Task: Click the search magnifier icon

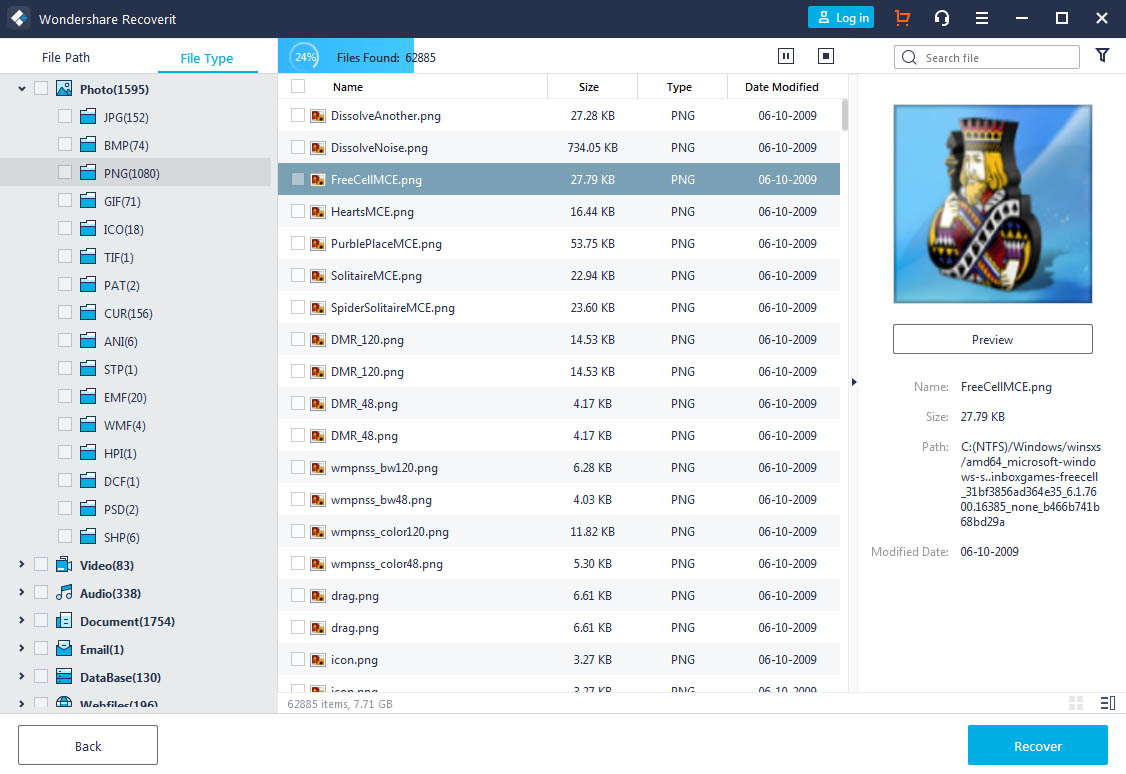Action: pyautogui.click(x=909, y=57)
